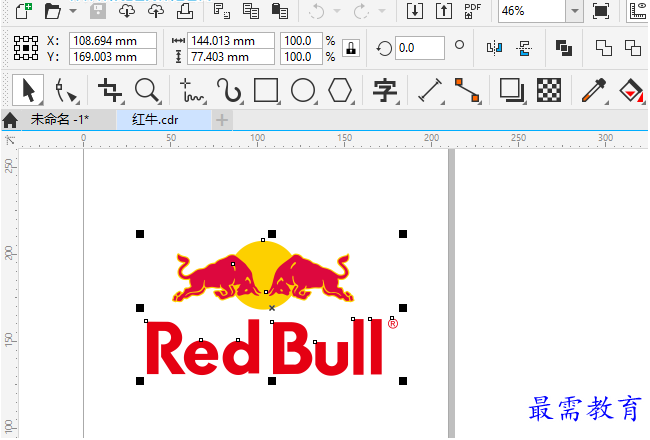The width and height of the screenshot is (650, 440).
Task: Undo the last action
Action: [x=317, y=11]
